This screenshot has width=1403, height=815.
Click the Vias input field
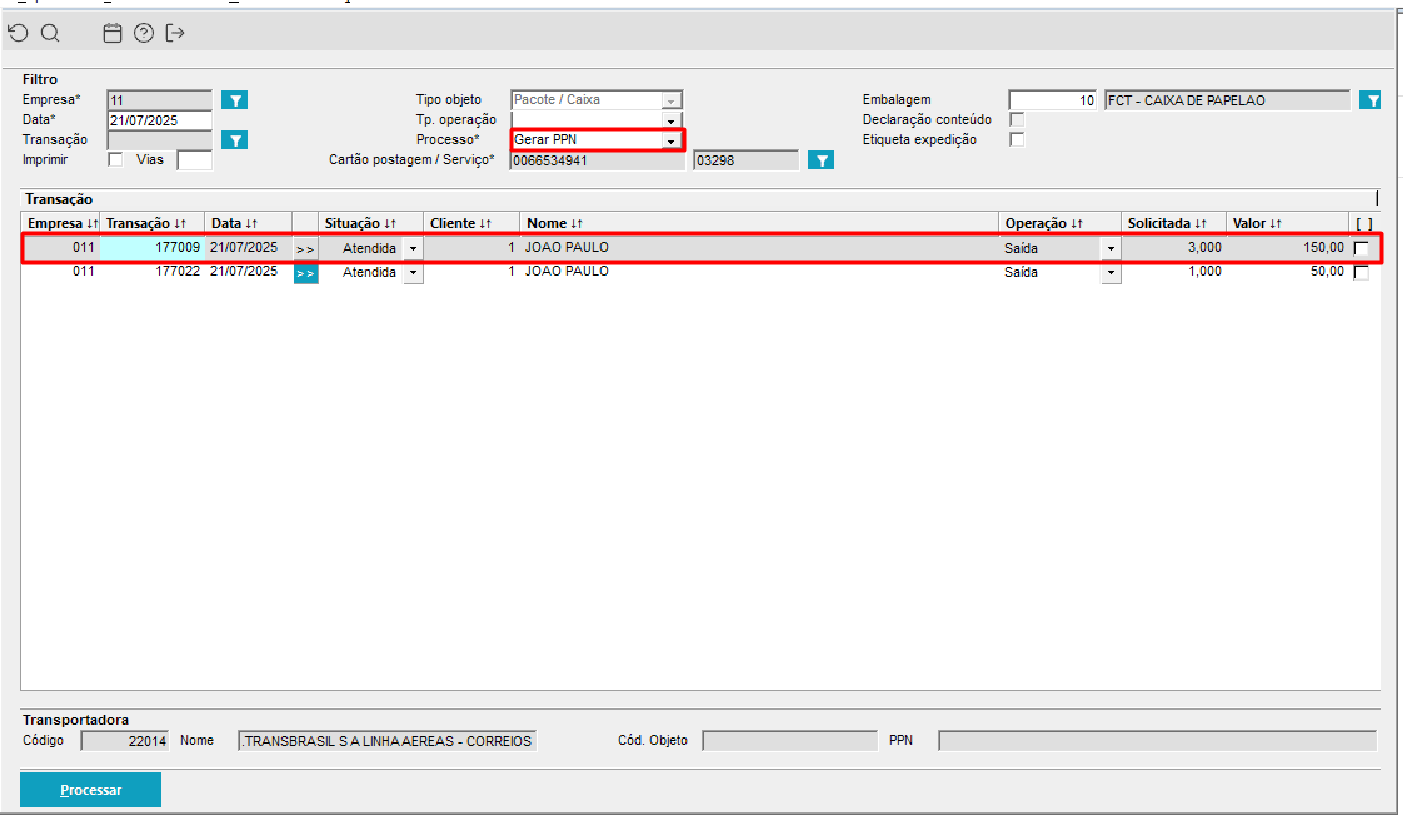pos(194,160)
